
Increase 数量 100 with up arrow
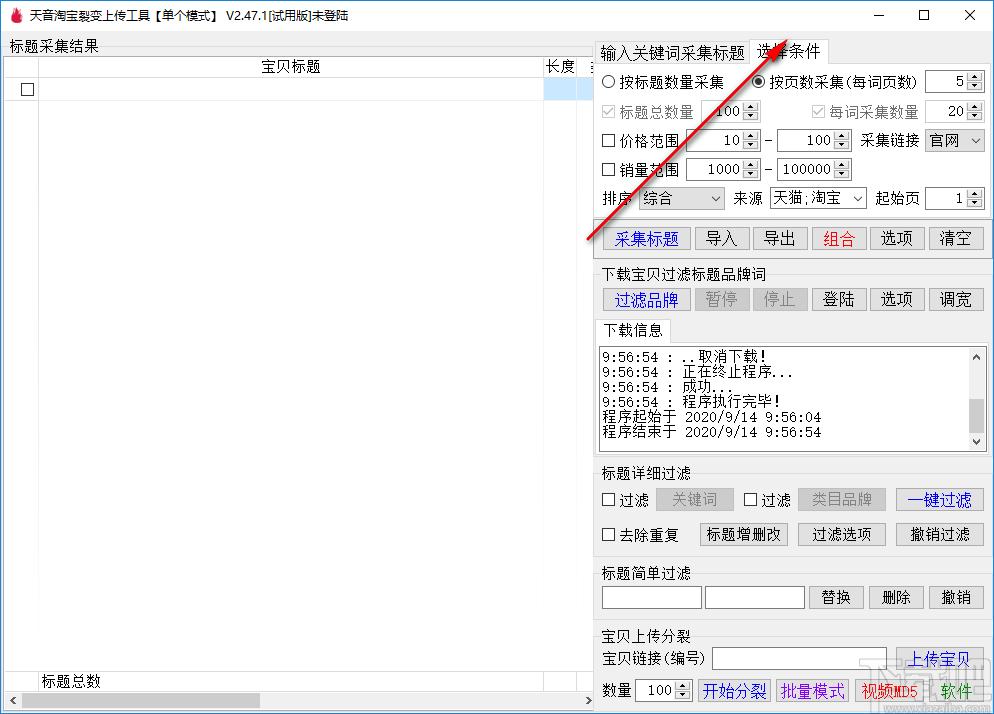click(x=683, y=685)
